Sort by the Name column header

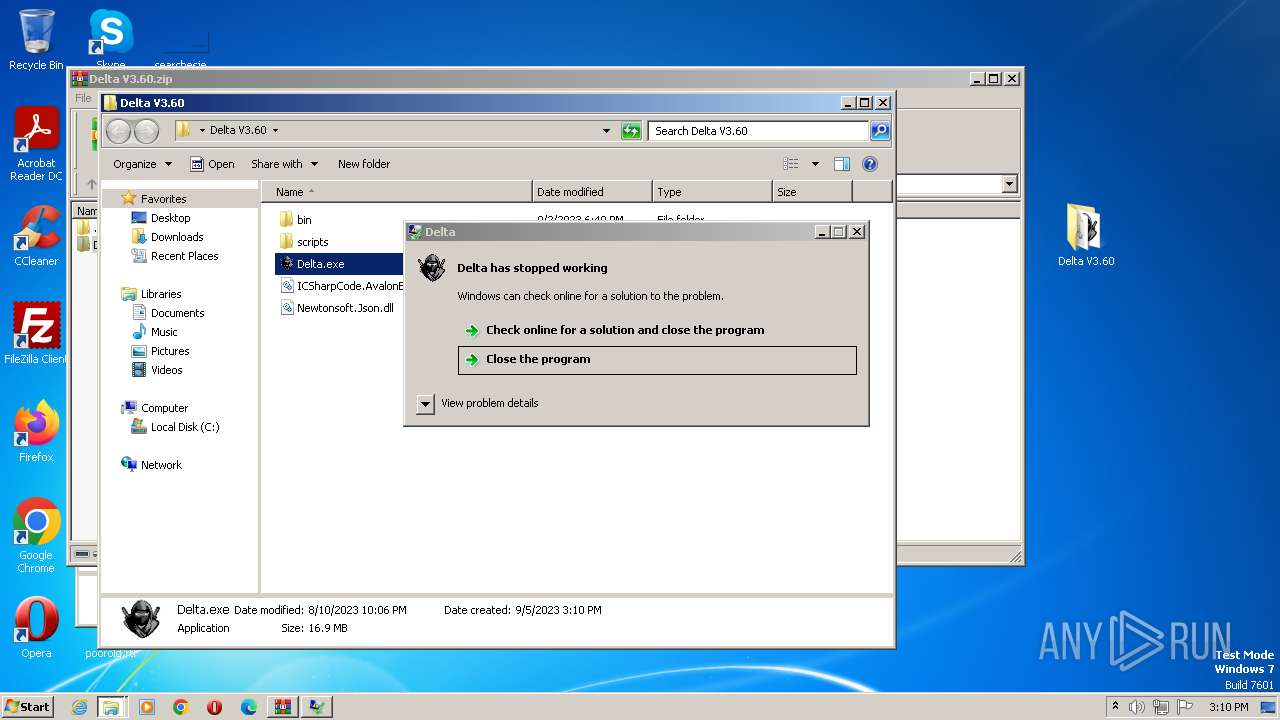tap(397, 192)
